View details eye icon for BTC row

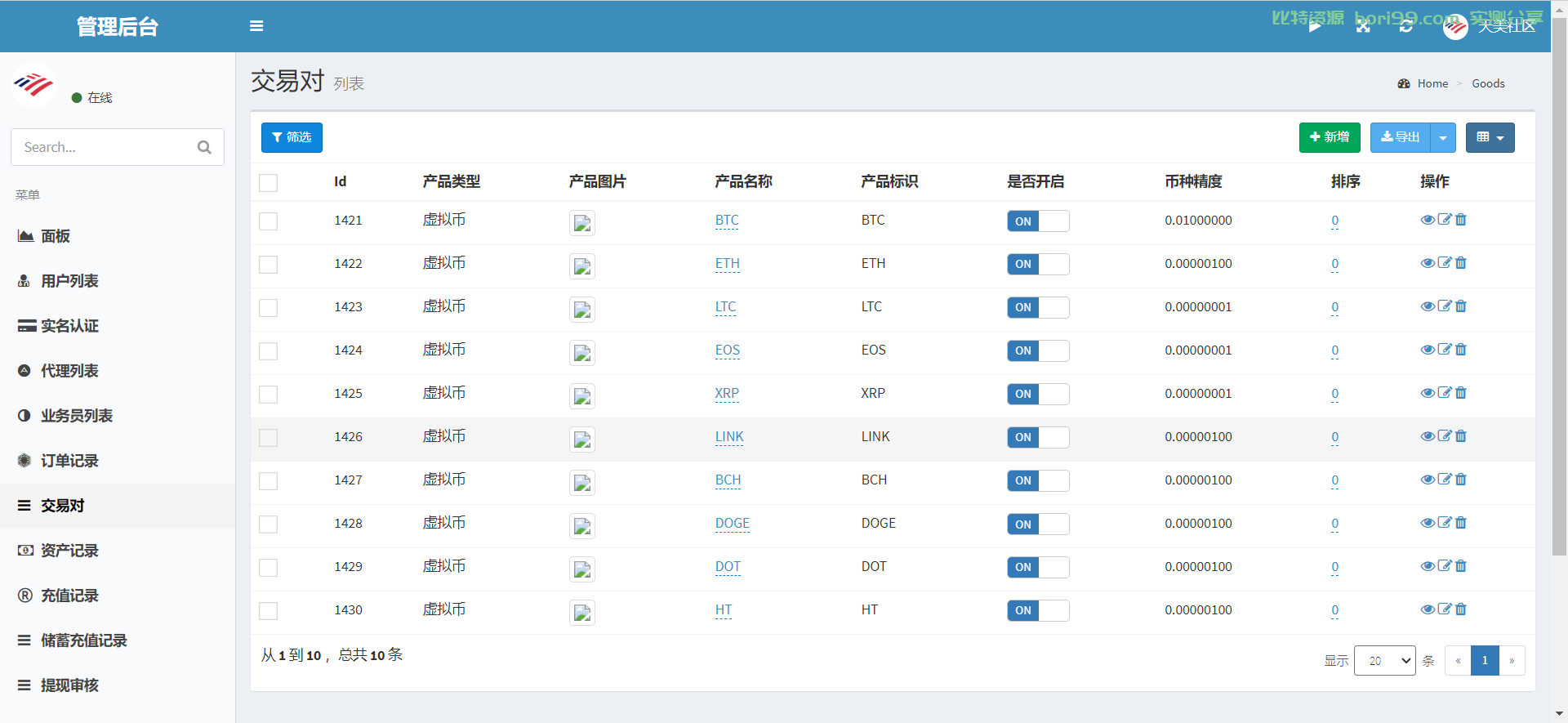pyautogui.click(x=1428, y=220)
